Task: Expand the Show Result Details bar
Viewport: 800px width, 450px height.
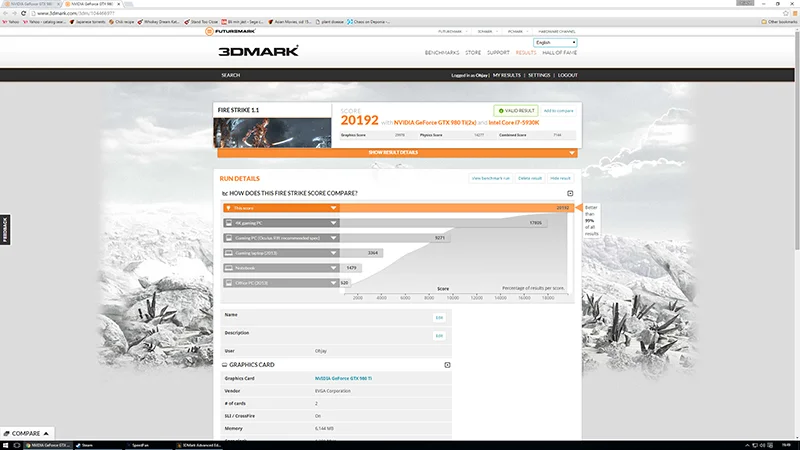Action: coord(397,153)
